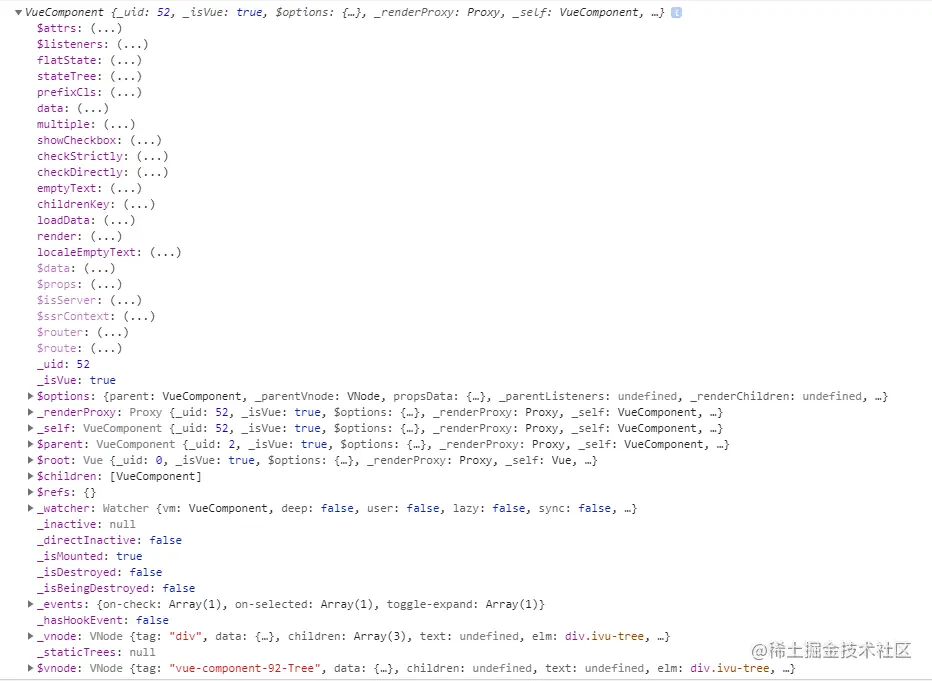This screenshot has width=932, height=681.
Task: Invoke getter for checkDirectly
Action: pyautogui.click(x=152, y=172)
